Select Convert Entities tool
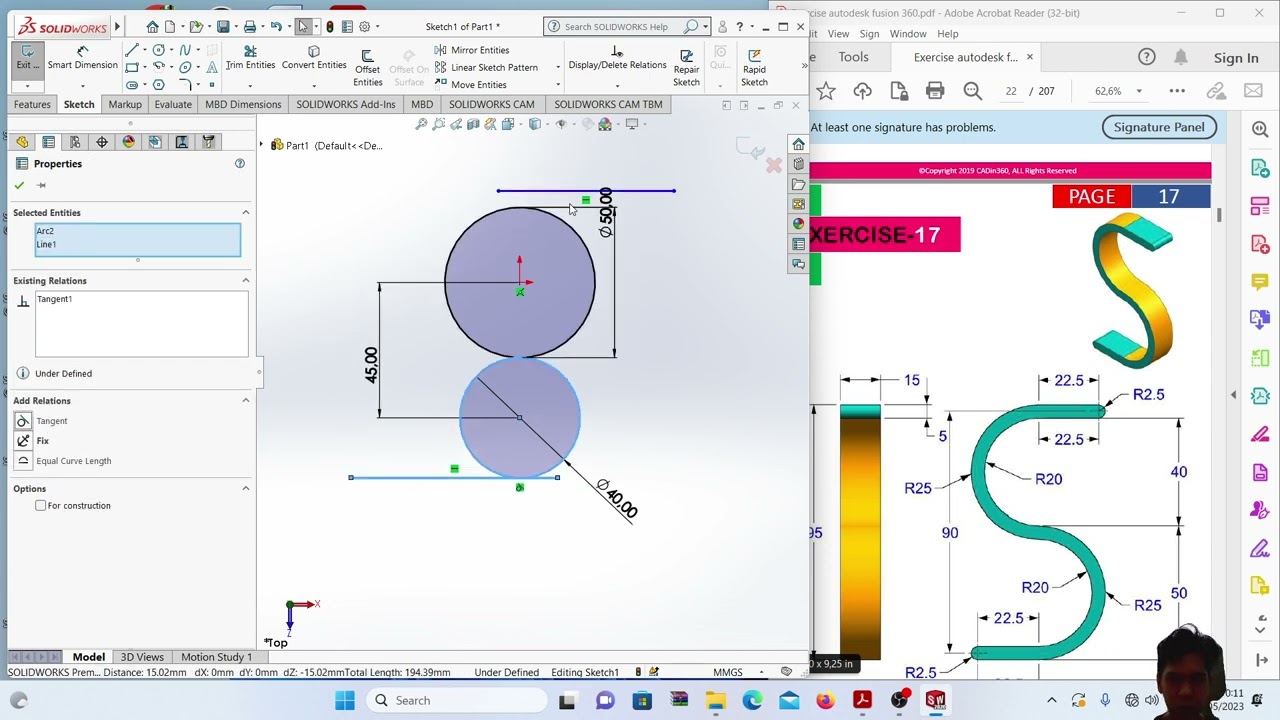 pyautogui.click(x=314, y=58)
